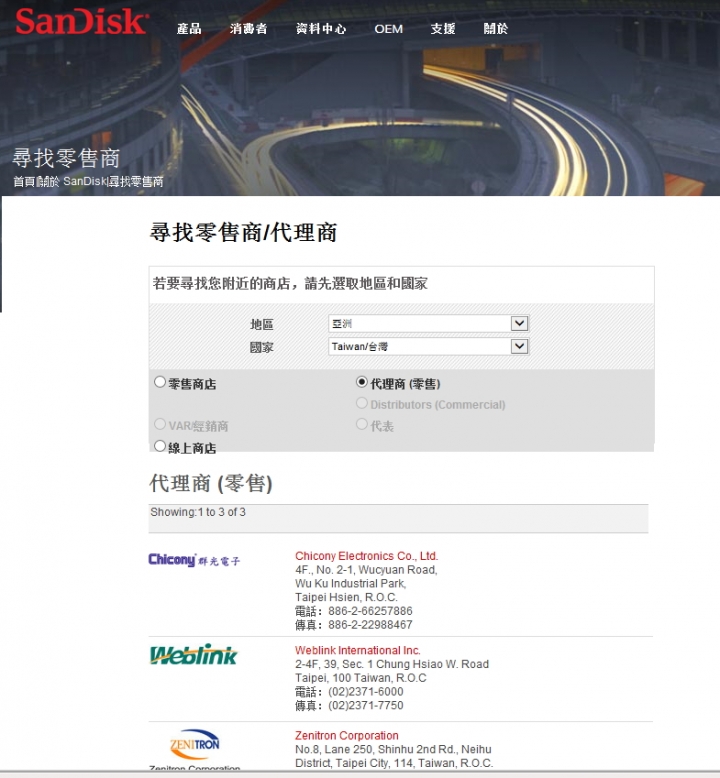Screen dimensions: 720x778
Task: Click the 尋找零售商/代理商 page heading
Action: click(x=243, y=232)
